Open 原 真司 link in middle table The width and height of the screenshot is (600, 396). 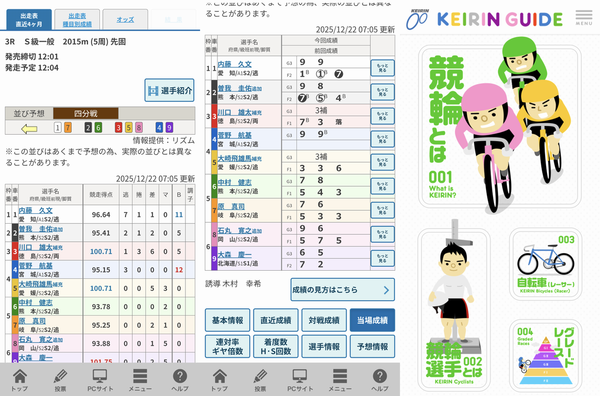click(231, 206)
